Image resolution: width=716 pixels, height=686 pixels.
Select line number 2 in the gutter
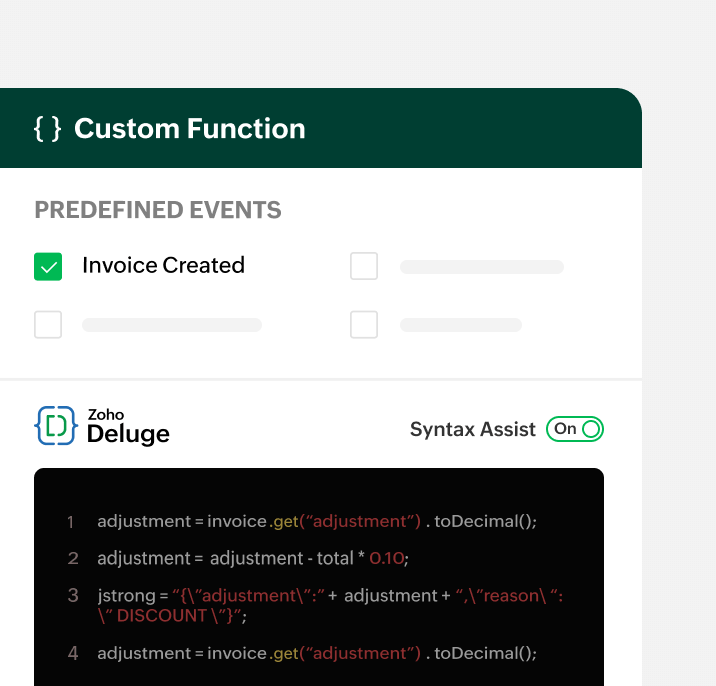pos(72,558)
